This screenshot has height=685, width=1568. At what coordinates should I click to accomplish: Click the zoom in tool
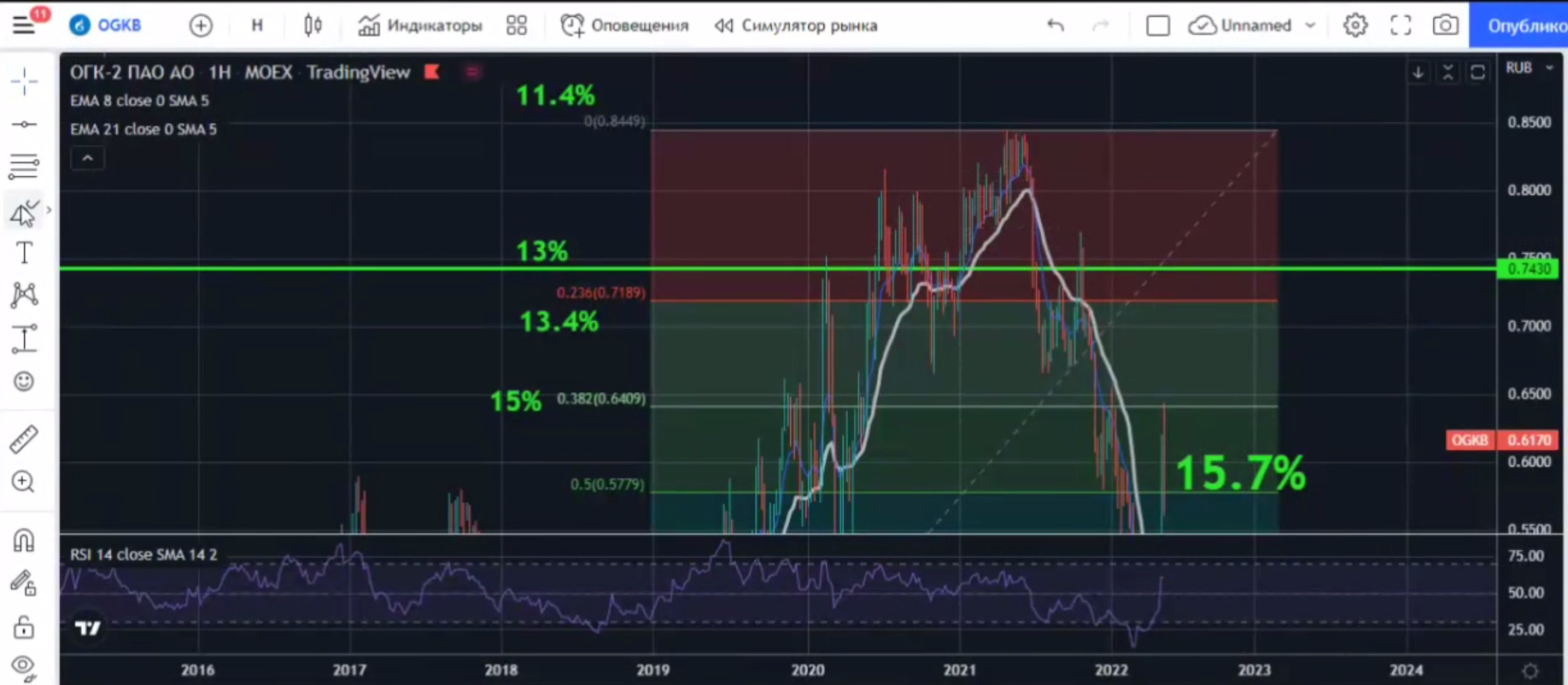tap(24, 482)
